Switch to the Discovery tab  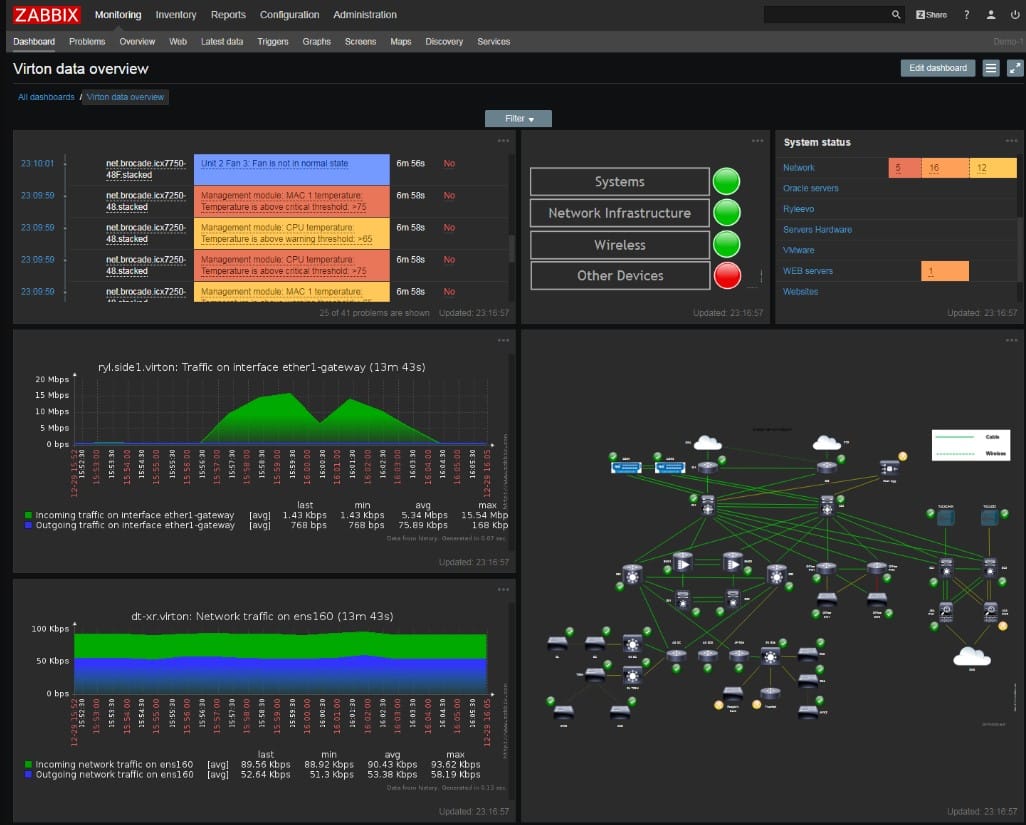pos(444,41)
